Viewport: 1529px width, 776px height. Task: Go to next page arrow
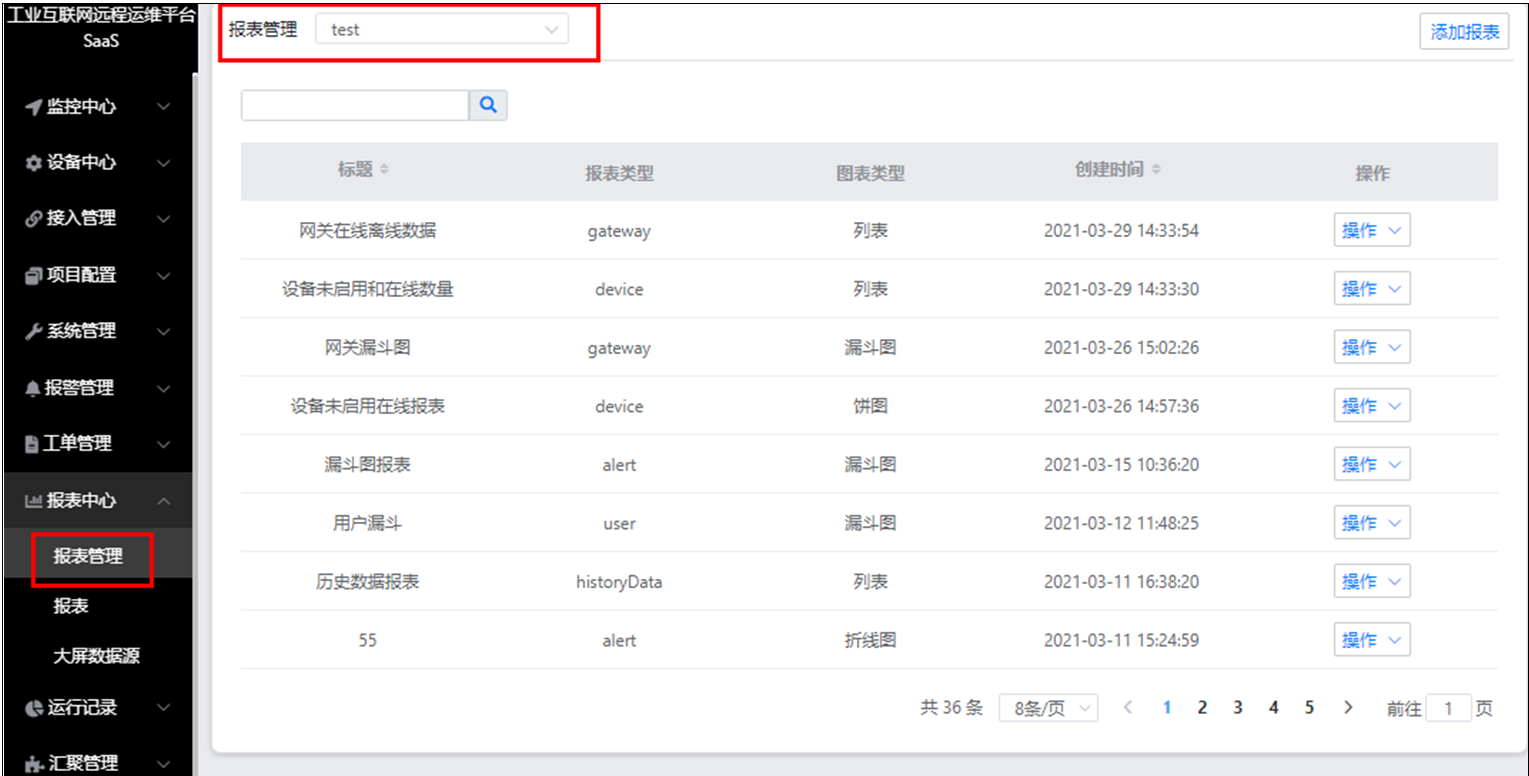(x=1348, y=708)
